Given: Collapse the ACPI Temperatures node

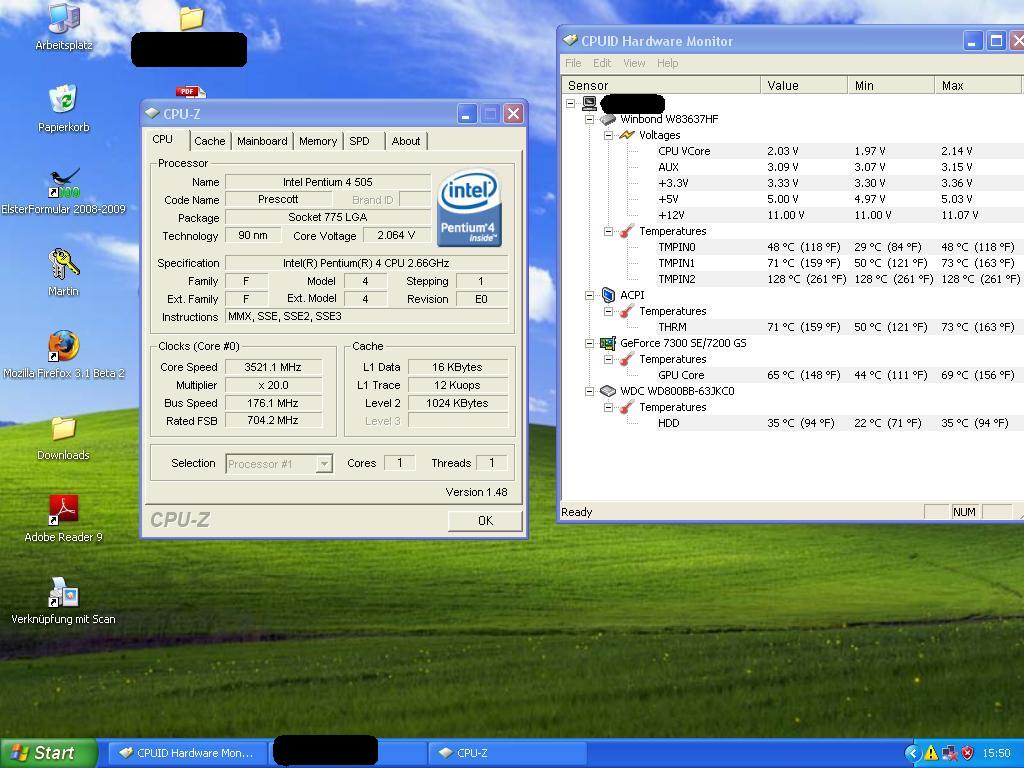Looking at the screenshot, I should pos(608,311).
